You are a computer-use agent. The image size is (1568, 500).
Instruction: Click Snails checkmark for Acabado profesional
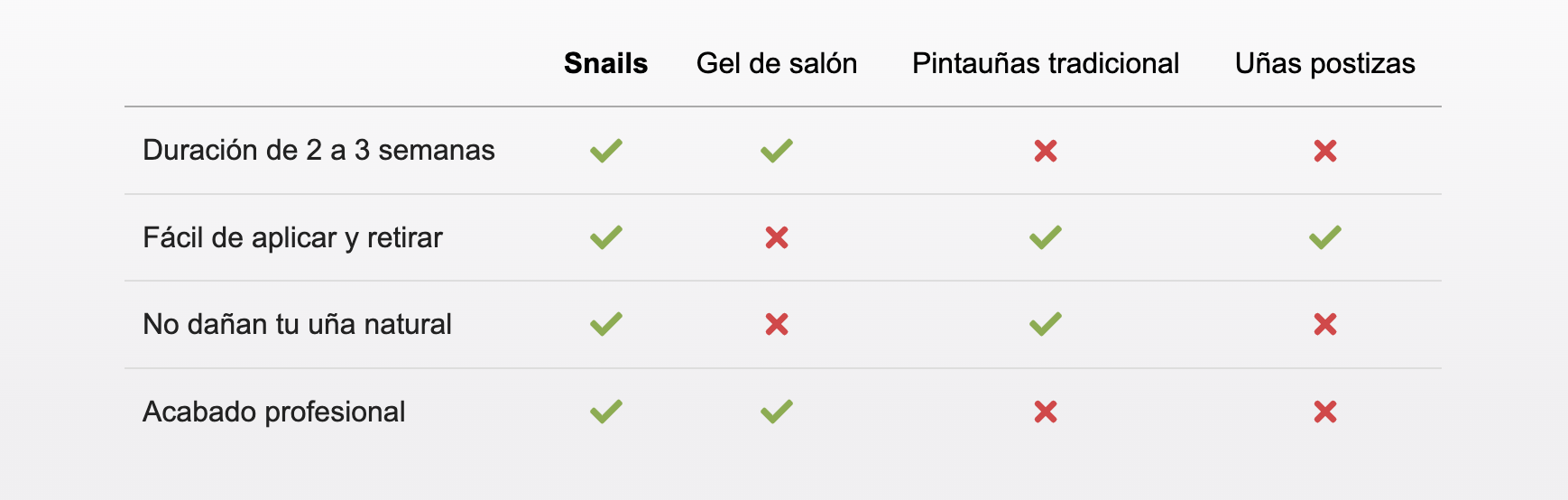[606, 412]
